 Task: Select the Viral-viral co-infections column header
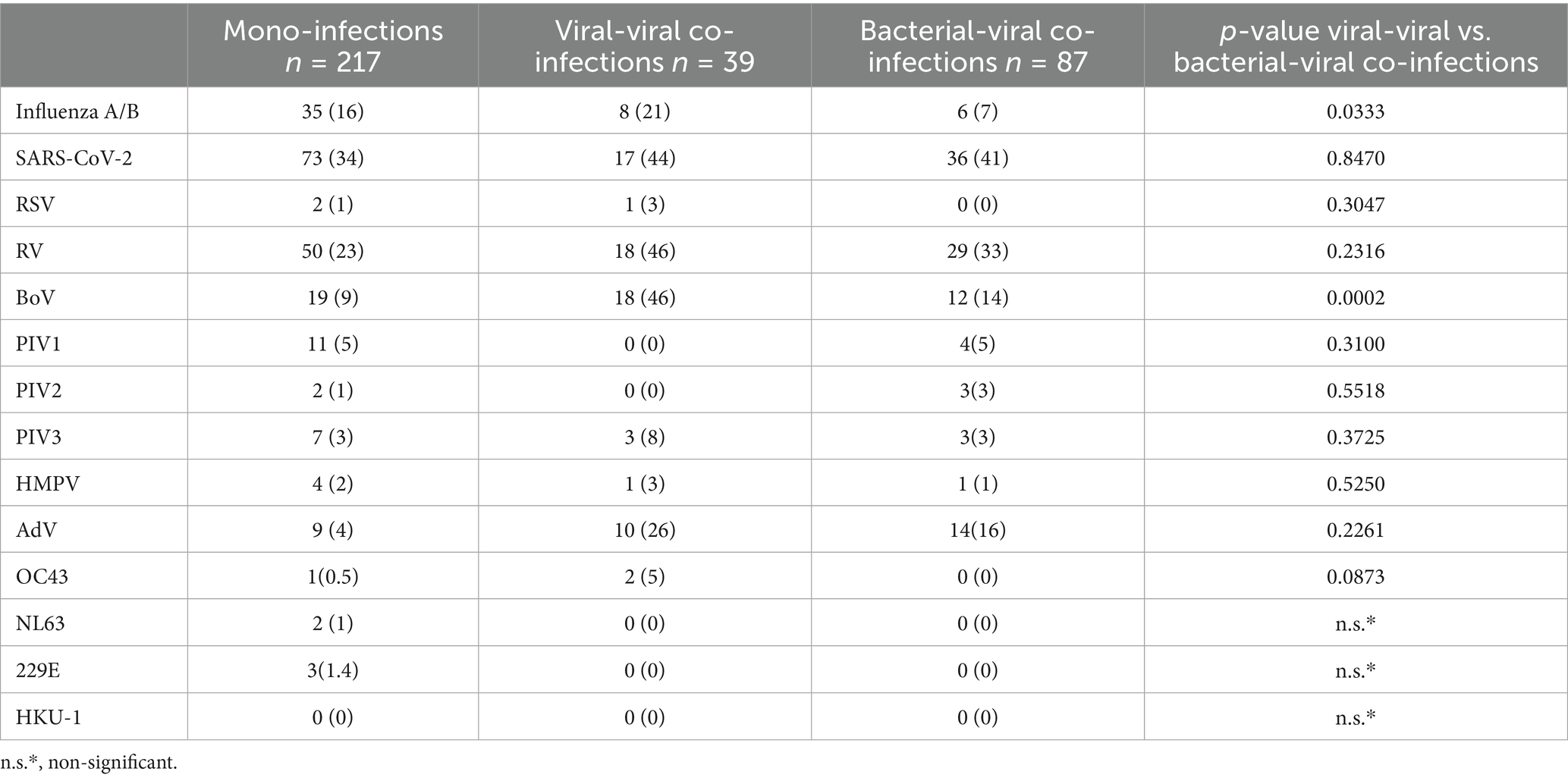point(644,45)
